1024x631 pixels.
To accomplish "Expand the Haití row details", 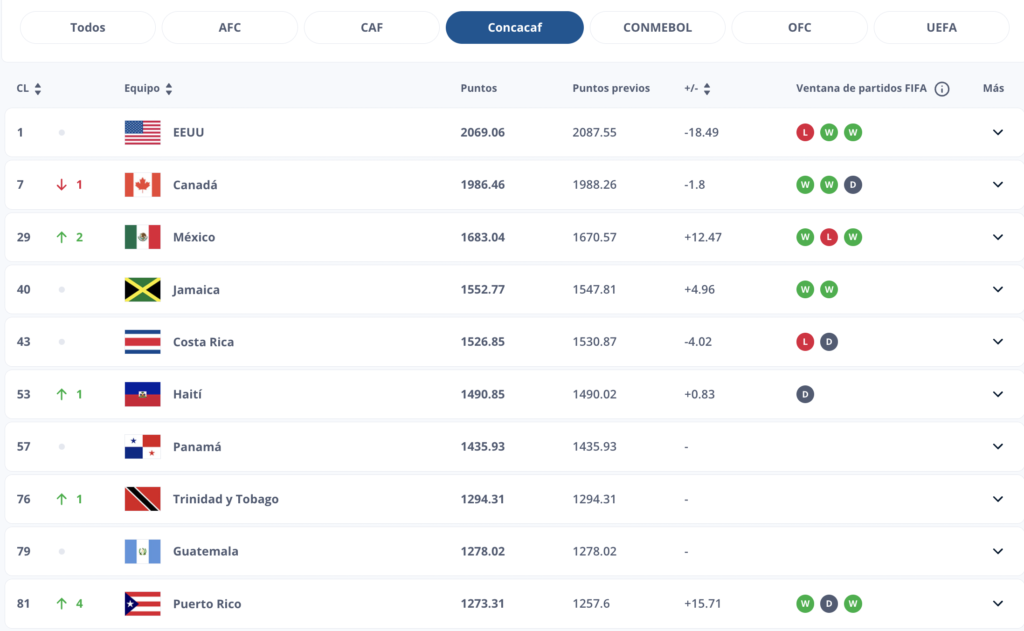I will (x=998, y=394).
